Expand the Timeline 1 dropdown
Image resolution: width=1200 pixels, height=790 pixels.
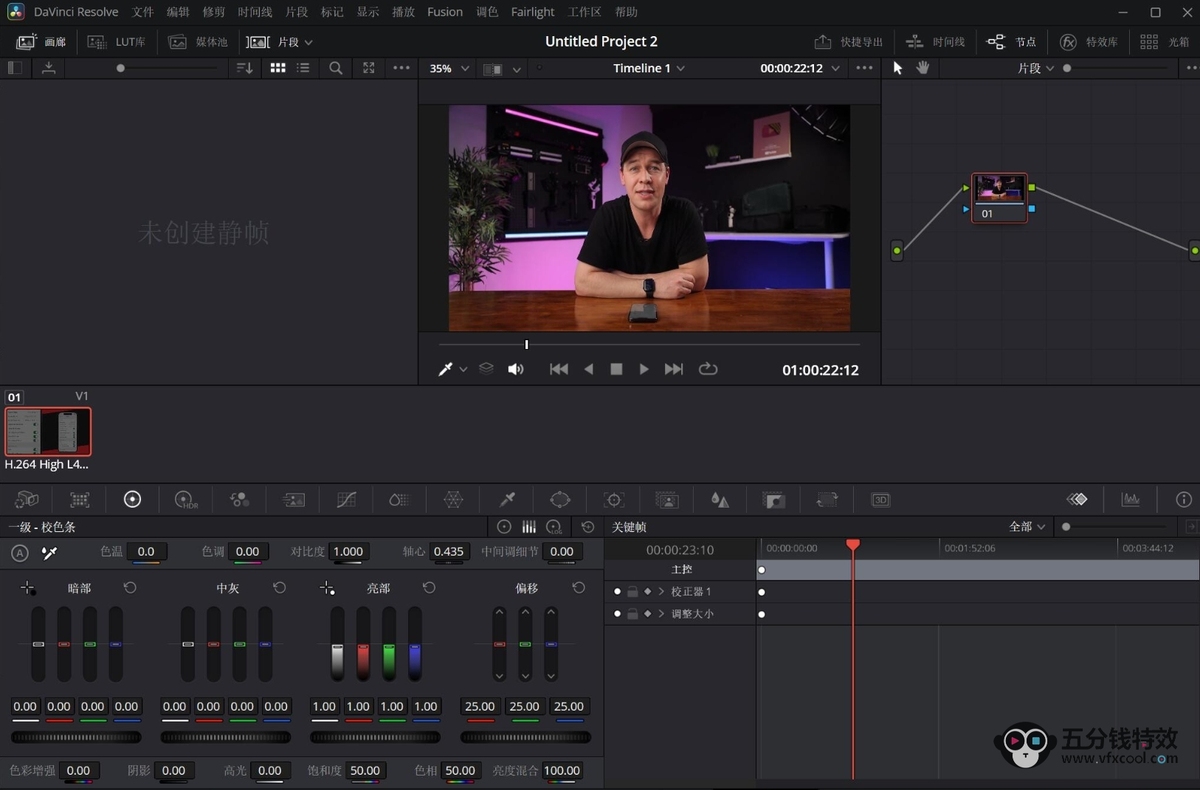[649, 69]
